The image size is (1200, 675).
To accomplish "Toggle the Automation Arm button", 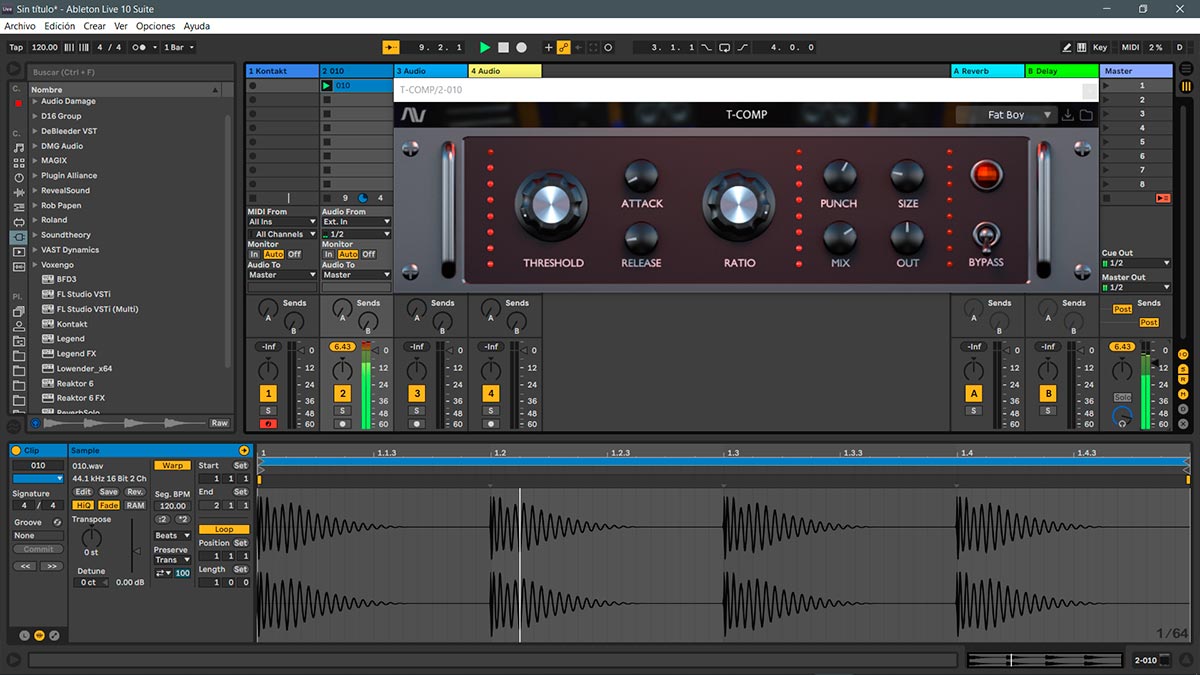I will point(564,47).
